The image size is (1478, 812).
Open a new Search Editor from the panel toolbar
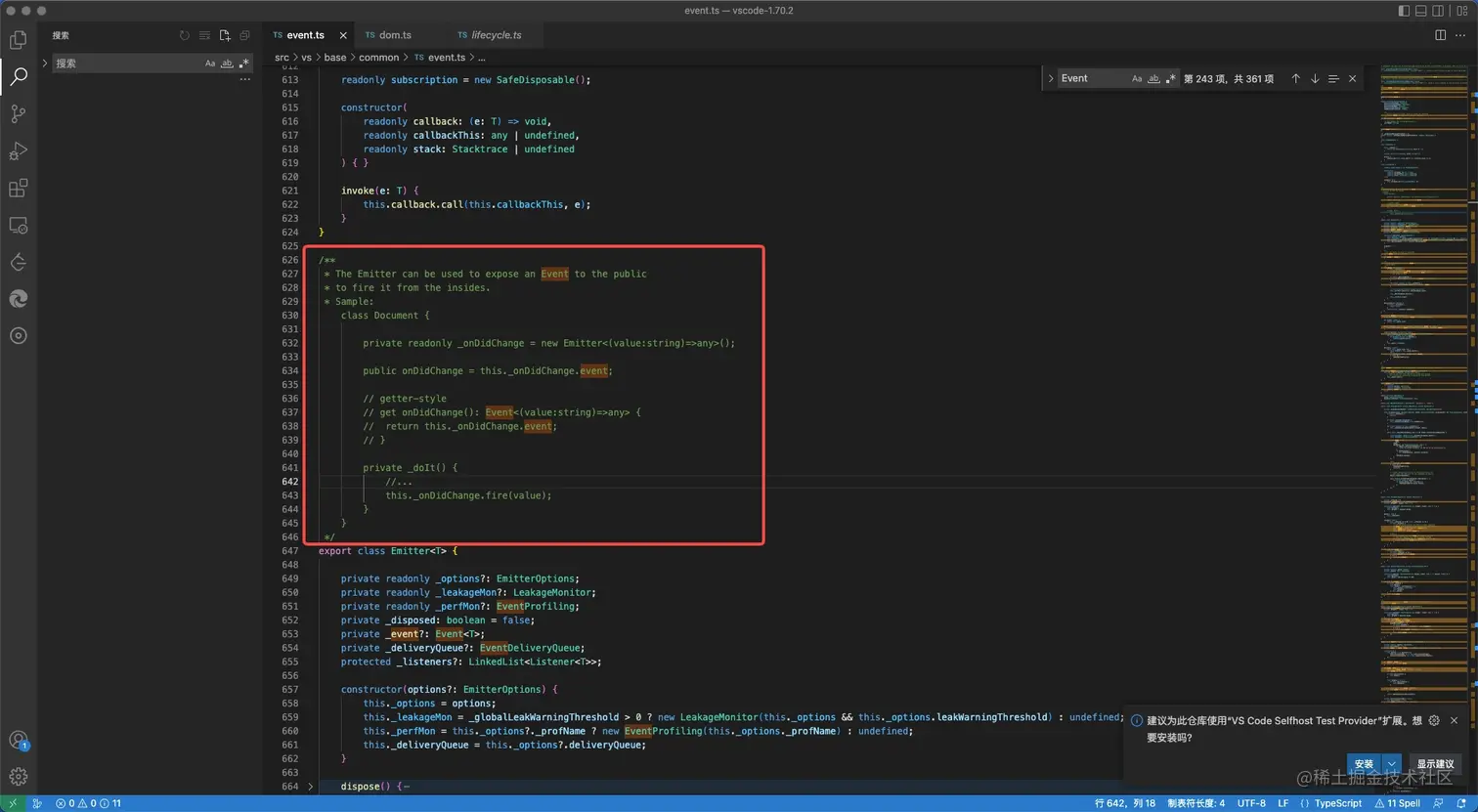[225, 35]
